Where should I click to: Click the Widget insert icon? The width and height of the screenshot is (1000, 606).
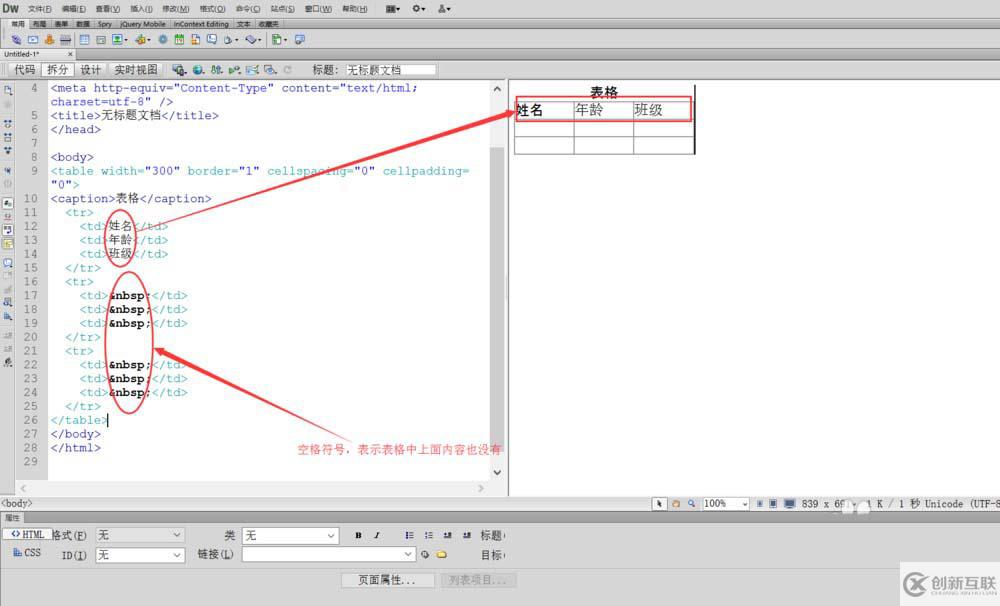point(163,40)
